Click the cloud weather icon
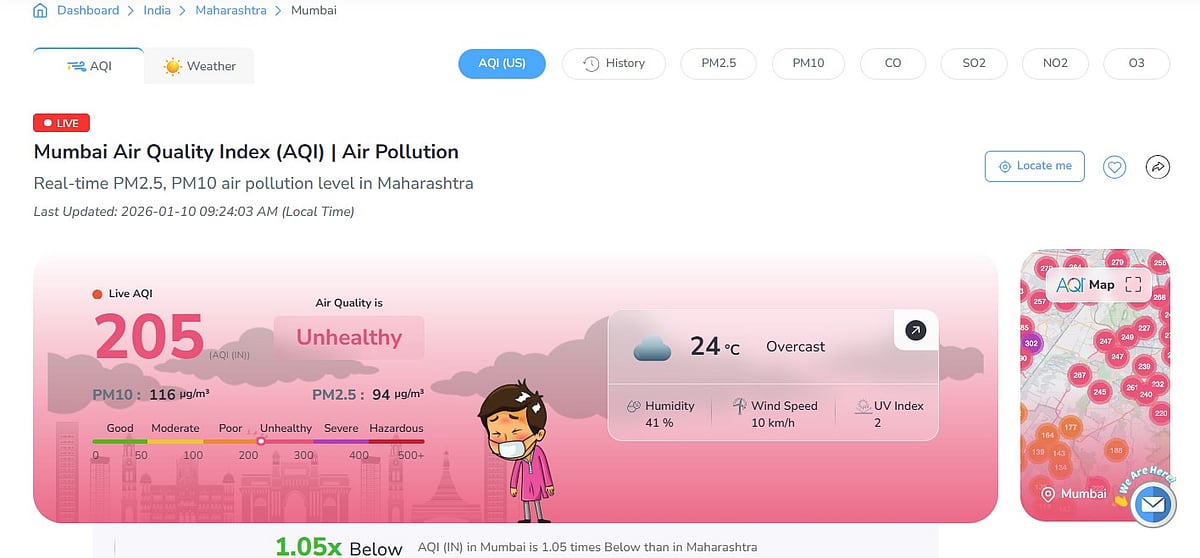Viewport: 1200px width, 558px height. point(652,348)
